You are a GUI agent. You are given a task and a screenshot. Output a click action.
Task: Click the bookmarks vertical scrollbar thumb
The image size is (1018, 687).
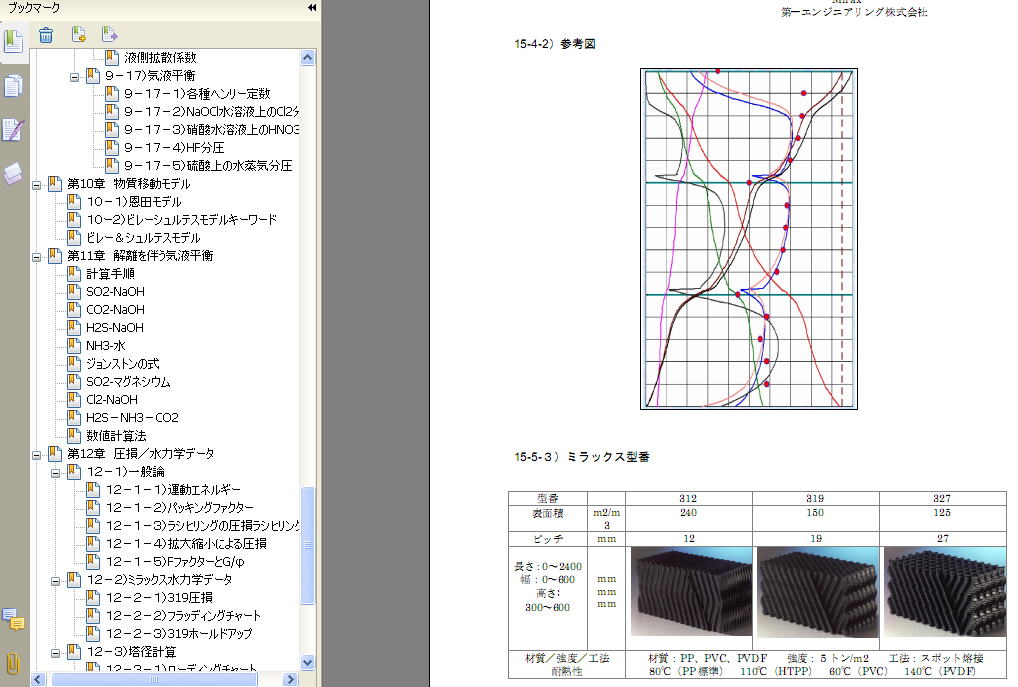tap(308, 545)
